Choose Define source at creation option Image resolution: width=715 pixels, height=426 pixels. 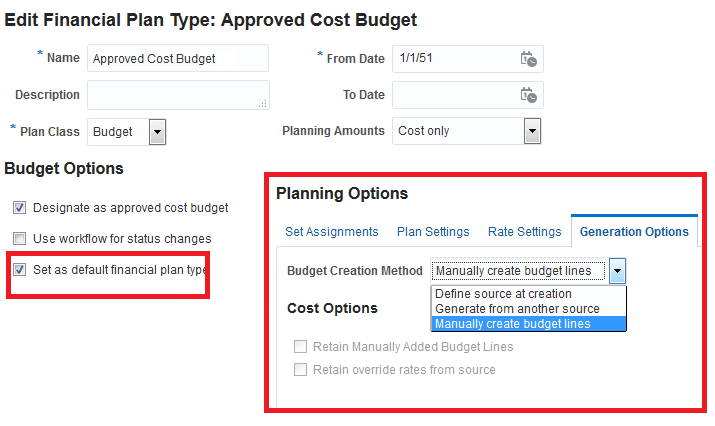pos(503,294)
